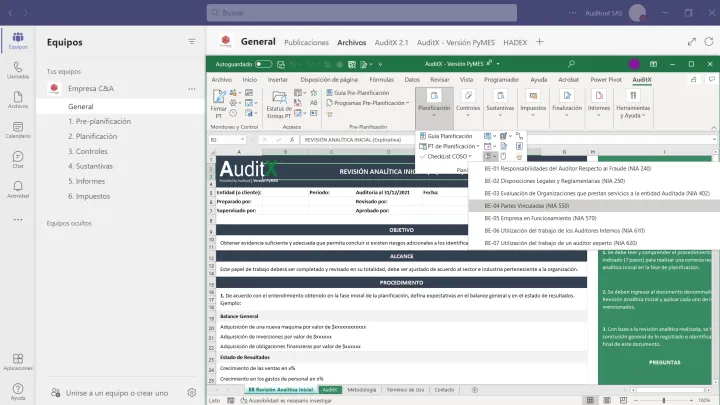Open Actividad bell in the sidebar
Screen dimensions: 720x405
[x=18, y=189]
